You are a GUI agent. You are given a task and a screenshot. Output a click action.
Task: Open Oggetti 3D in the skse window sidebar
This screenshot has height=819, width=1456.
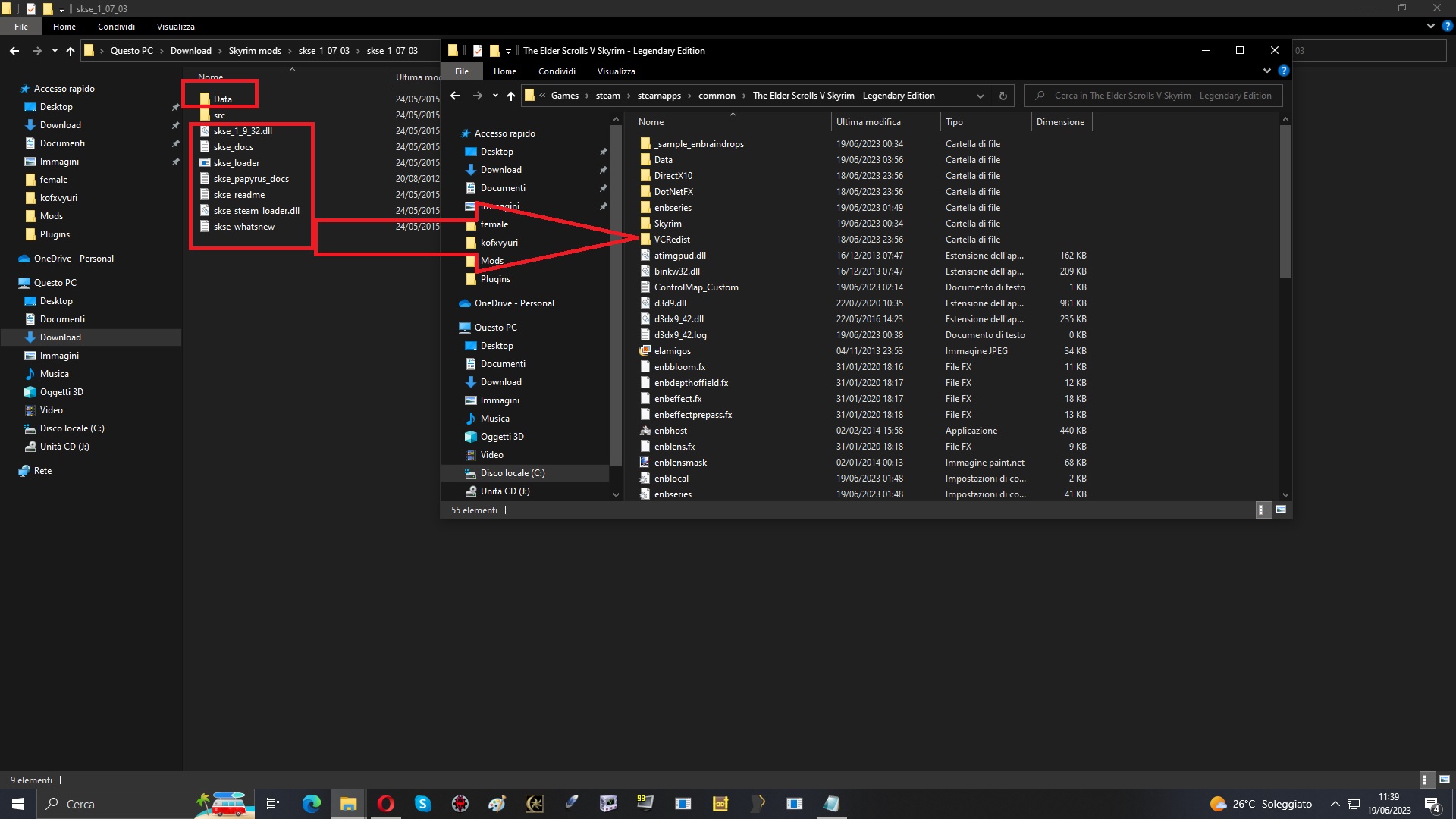tap(61, 392)
